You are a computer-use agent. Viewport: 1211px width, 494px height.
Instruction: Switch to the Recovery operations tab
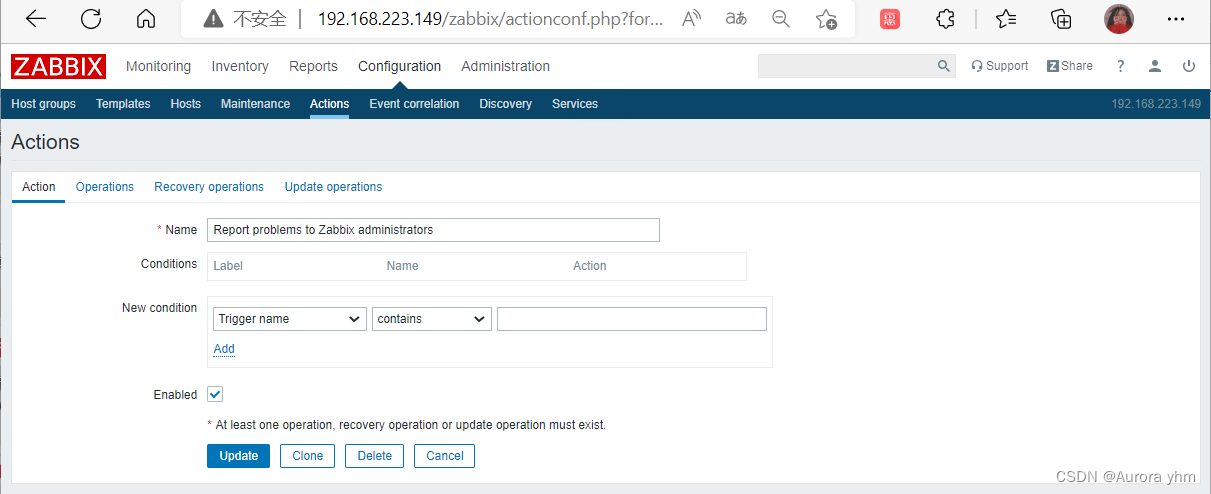tap(209, 187)
